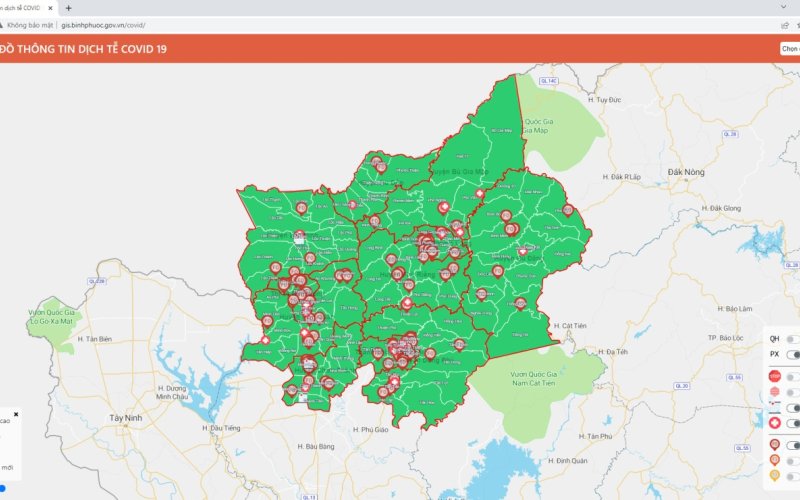Click the red STOP sign layer icon
The height and width of the screenshot is (500, 800).
tap(775, 377)
